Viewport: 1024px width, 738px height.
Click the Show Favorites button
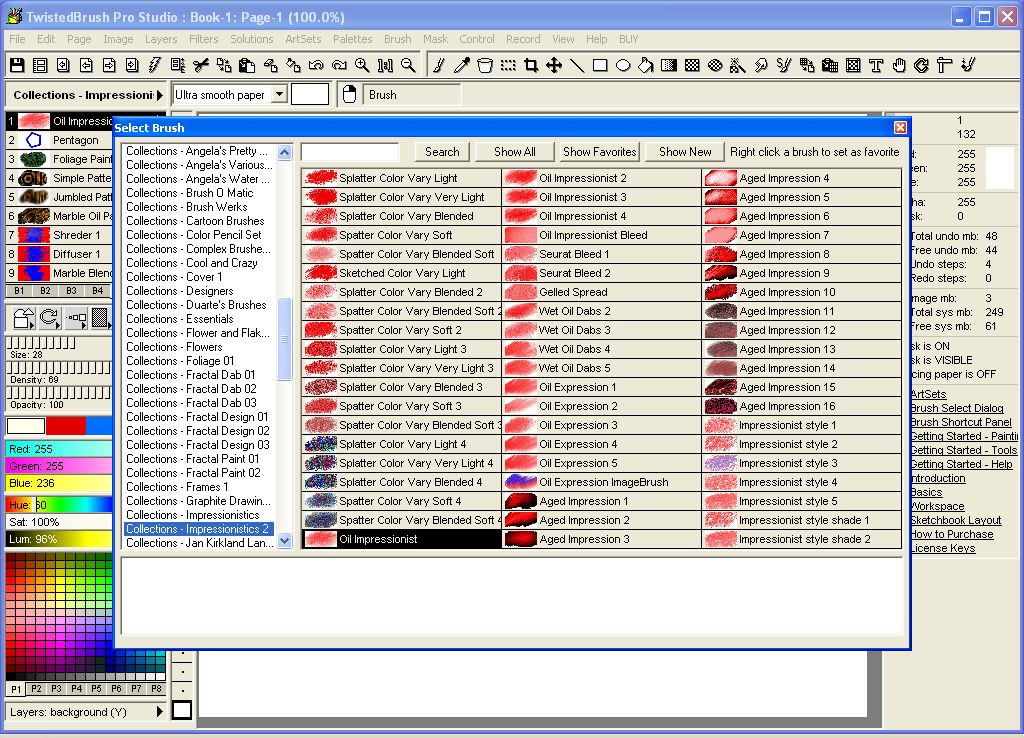[x=599, y=152]
